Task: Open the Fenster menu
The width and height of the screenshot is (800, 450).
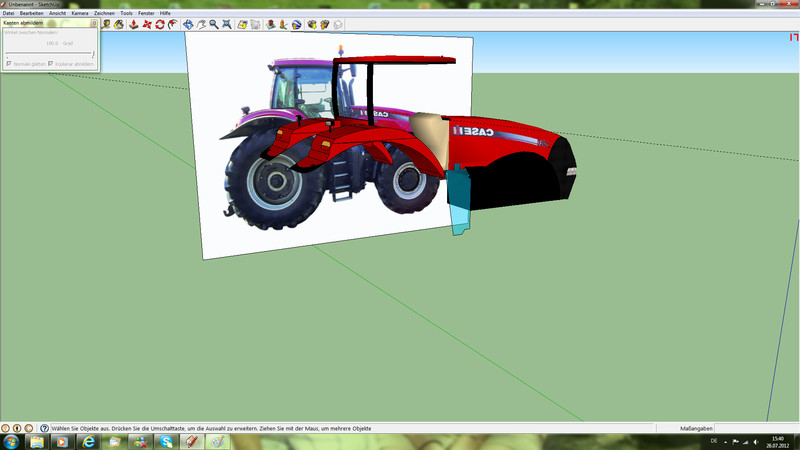Action: 146,13
